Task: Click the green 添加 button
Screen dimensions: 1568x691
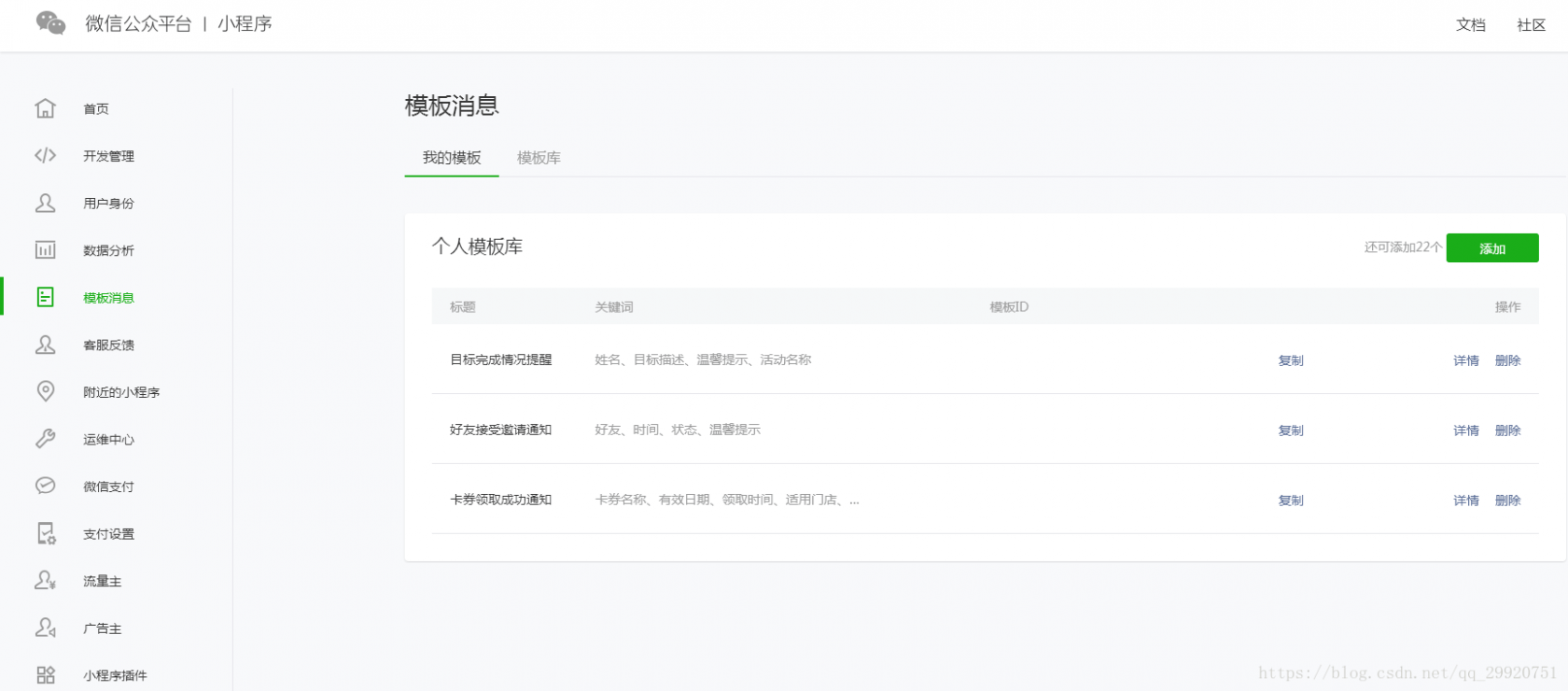Action: (x=1492, y=248)
